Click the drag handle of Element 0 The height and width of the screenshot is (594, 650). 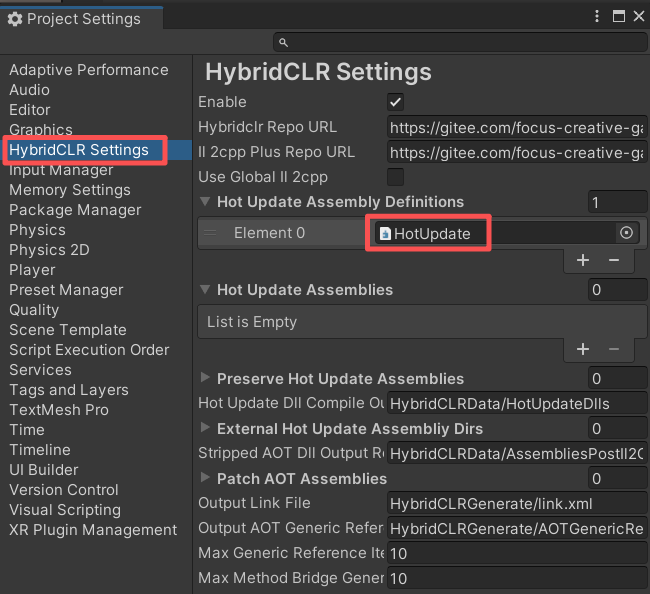tap(210, 232)
